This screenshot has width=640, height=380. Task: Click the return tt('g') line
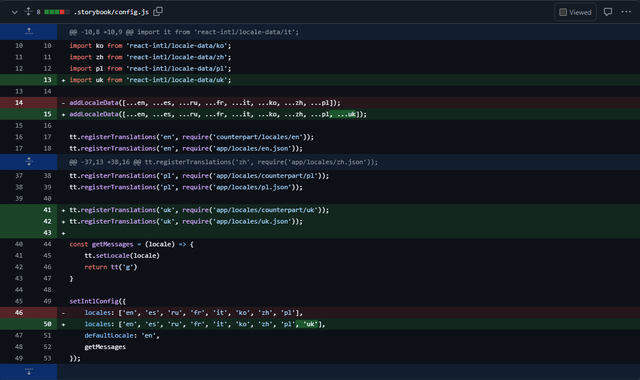point(111,267)
